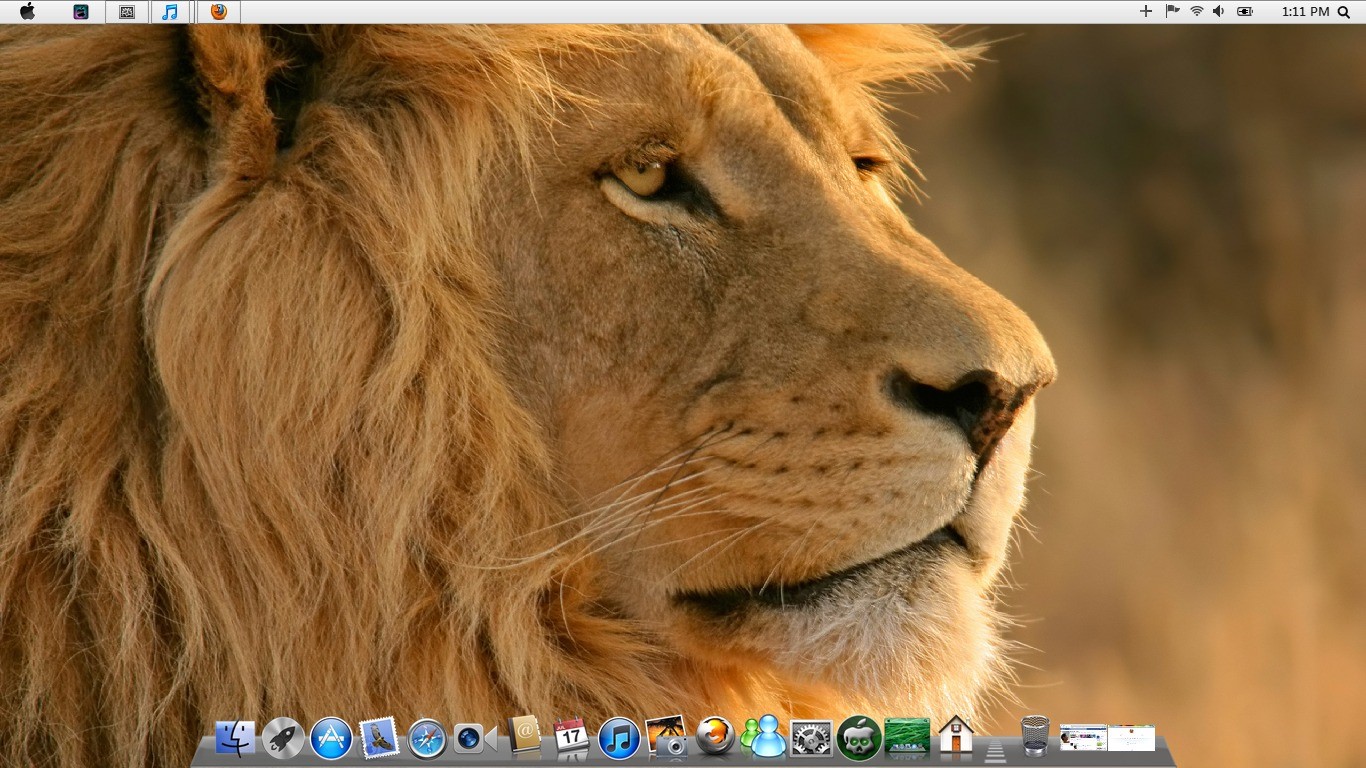The width and height of the screenshot is (1366, 768).
Task: Open the App Store dock icon
Action: pyautogui.click(x=331, y=739)
